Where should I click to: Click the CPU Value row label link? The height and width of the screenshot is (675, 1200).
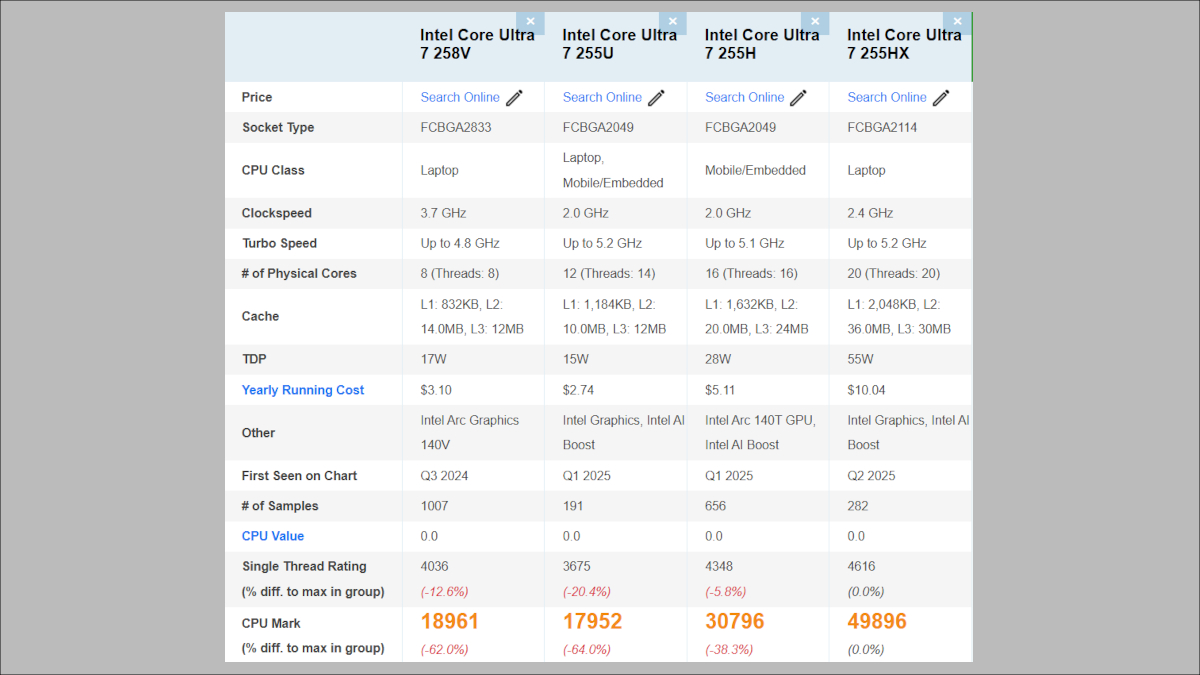(x=273, y=536)
